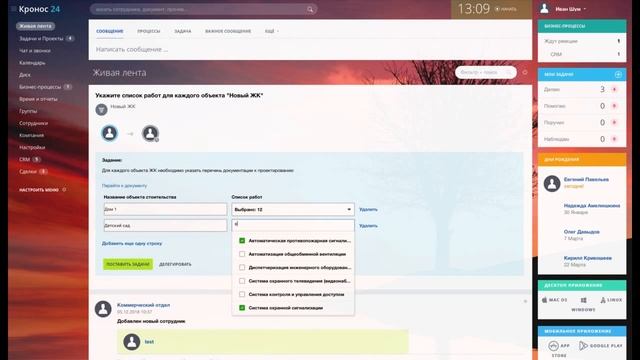Open the task author avatar
640x360 pixels.
tap(109, 133)
